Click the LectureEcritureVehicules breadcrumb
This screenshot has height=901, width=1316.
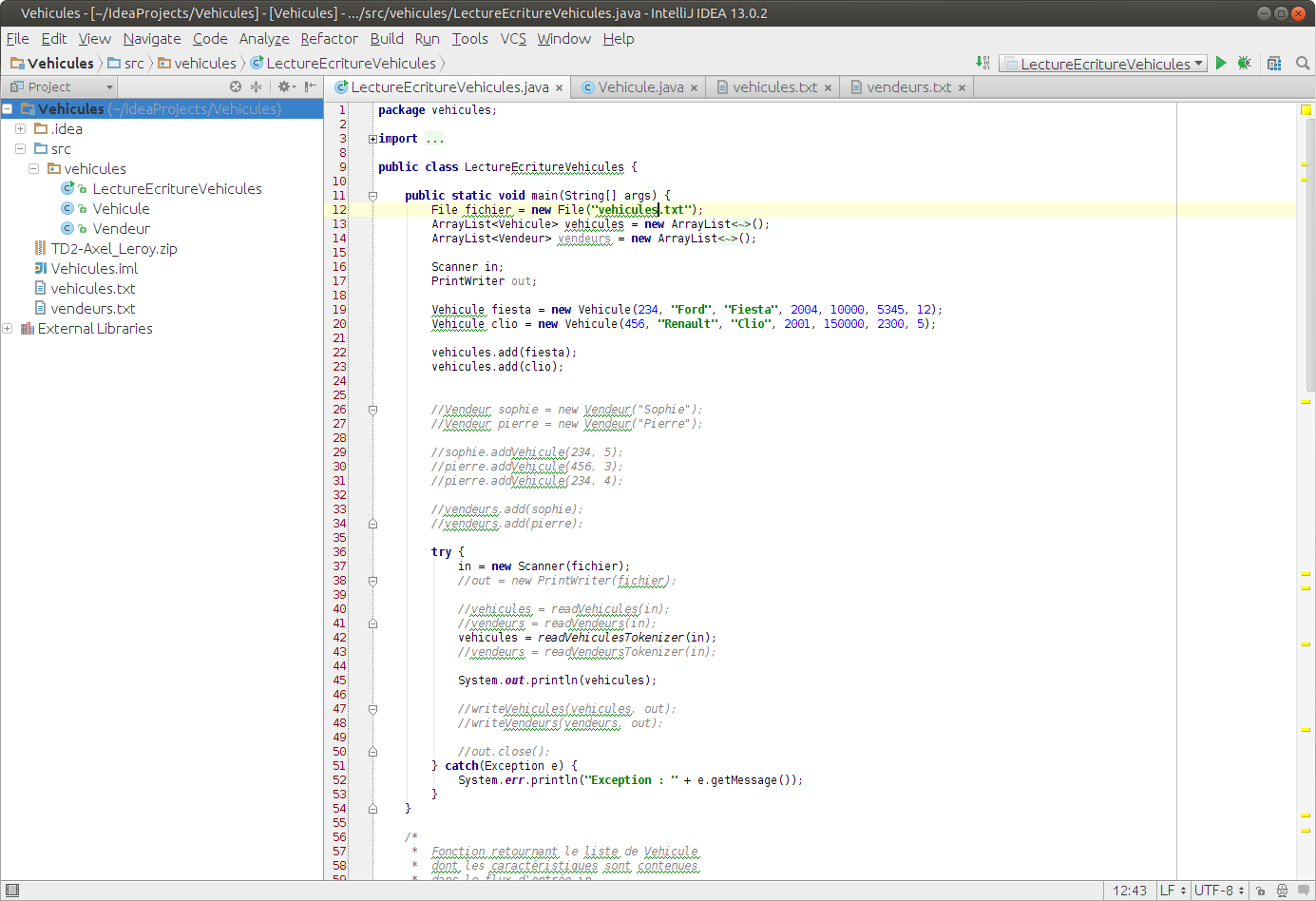pyautogui.click(x=343, y=64)
